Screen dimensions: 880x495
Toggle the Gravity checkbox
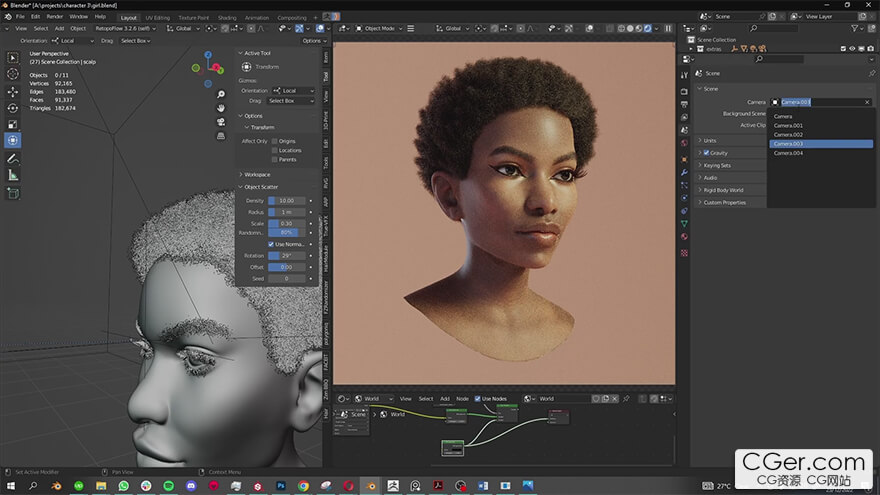coord(707,153)
